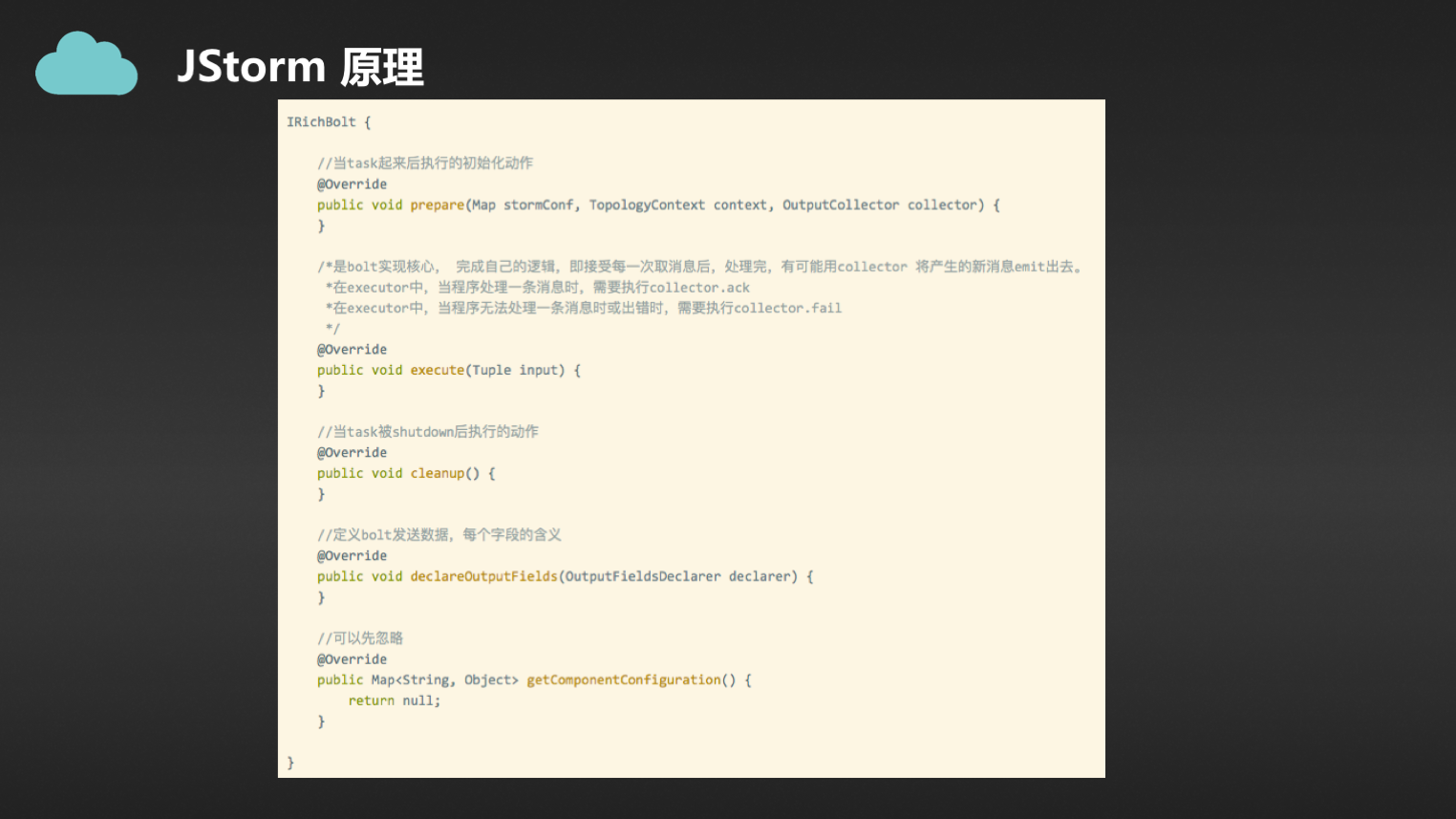The width and height of the screenshot is (1456, 819).
Task: Click '@Override' above declareOutputFields
Action: point(353,556)
